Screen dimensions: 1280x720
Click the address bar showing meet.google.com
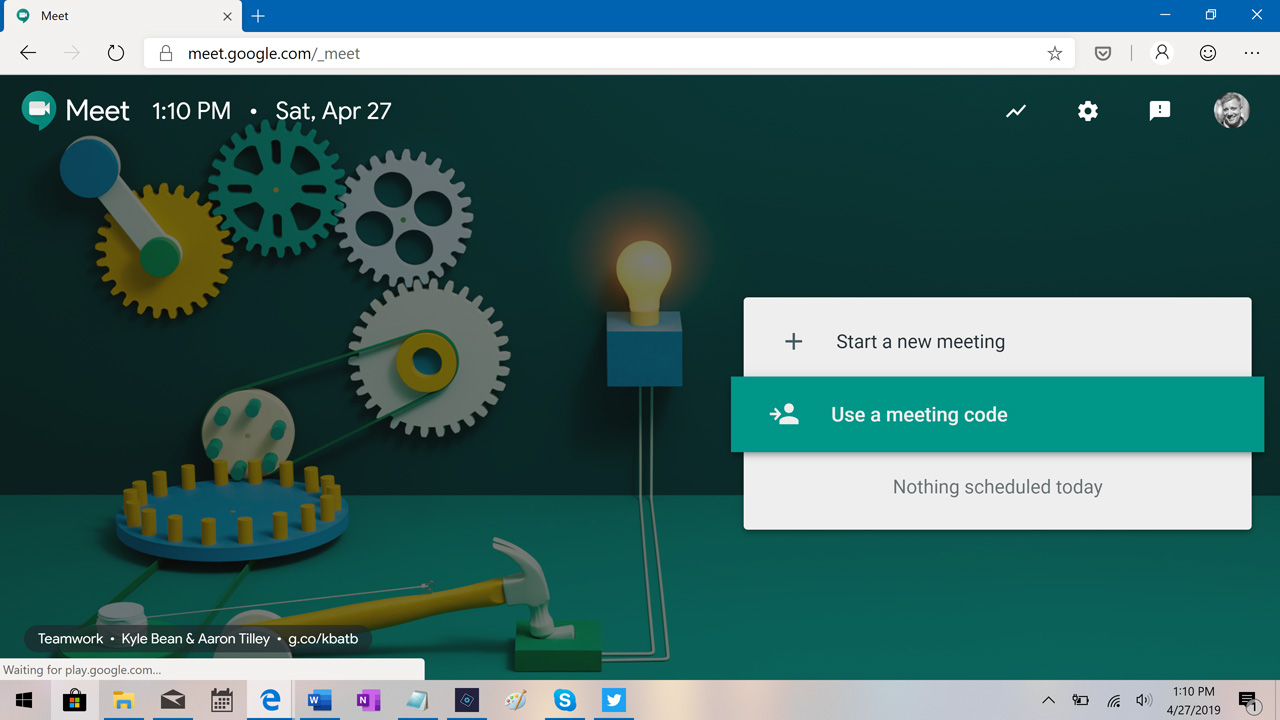tap(609, 53)
